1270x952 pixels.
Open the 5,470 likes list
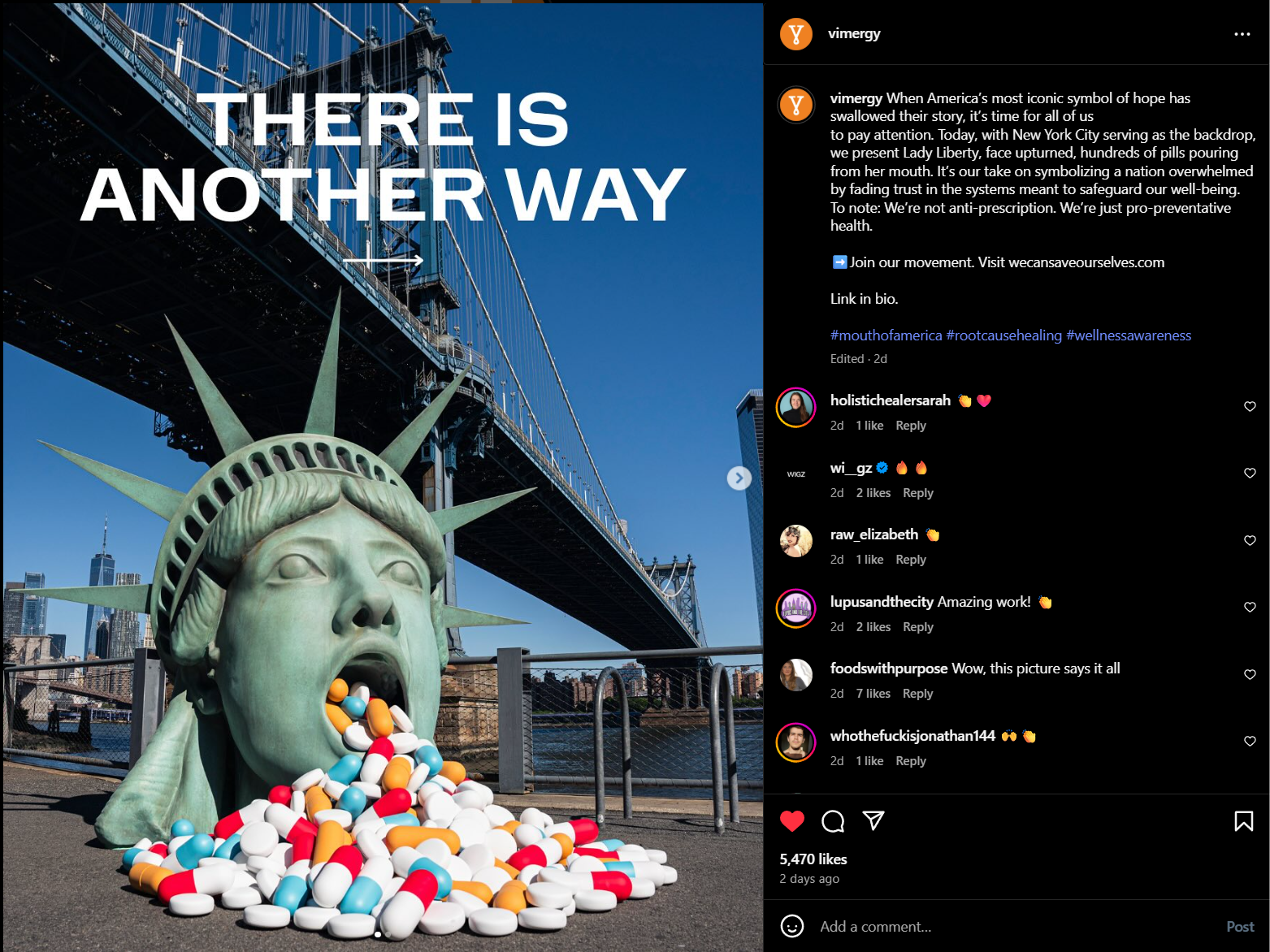[x=813, y=859]
